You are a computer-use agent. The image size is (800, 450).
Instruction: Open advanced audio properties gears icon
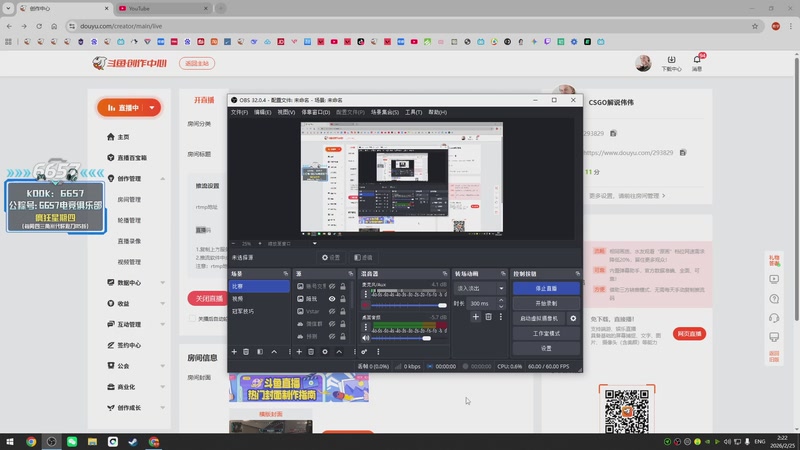coord(364,352)
